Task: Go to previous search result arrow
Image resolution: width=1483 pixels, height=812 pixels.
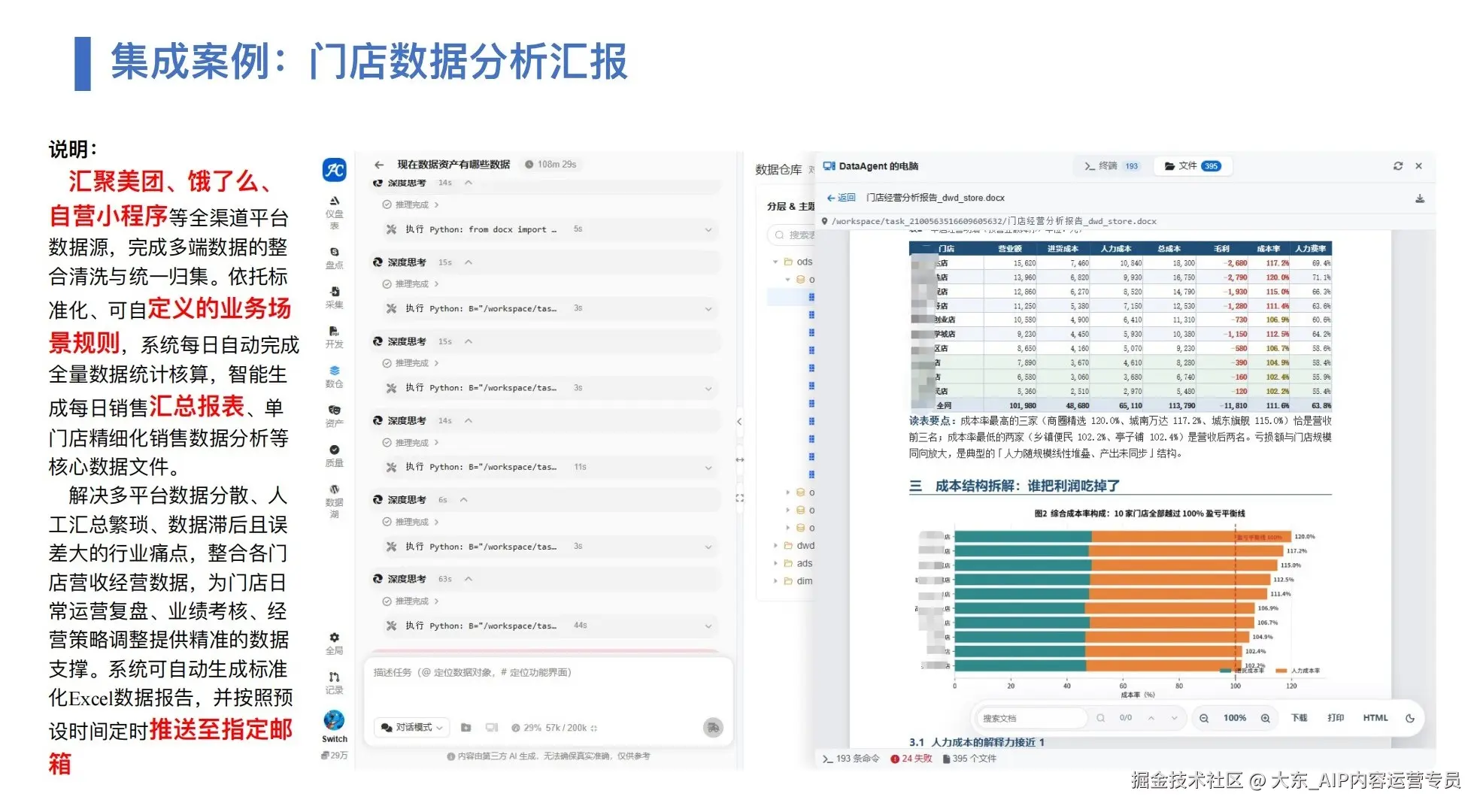Action: 1151,718
